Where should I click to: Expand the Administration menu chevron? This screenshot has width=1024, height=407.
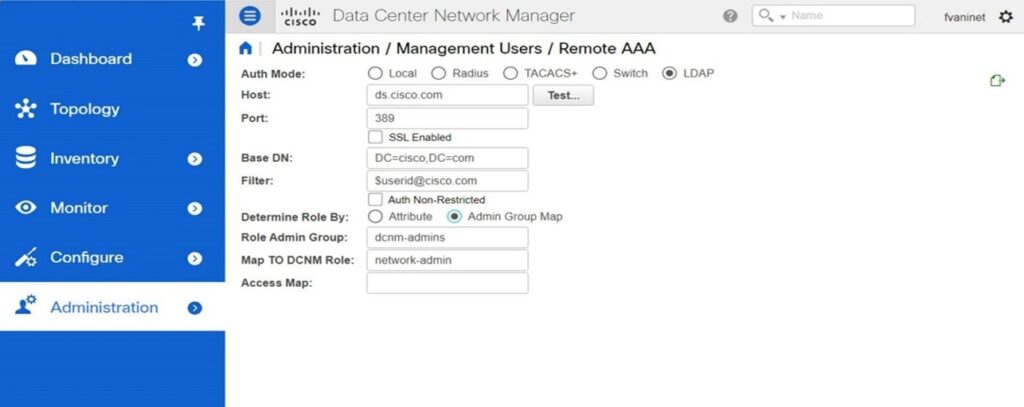(195, 308)
